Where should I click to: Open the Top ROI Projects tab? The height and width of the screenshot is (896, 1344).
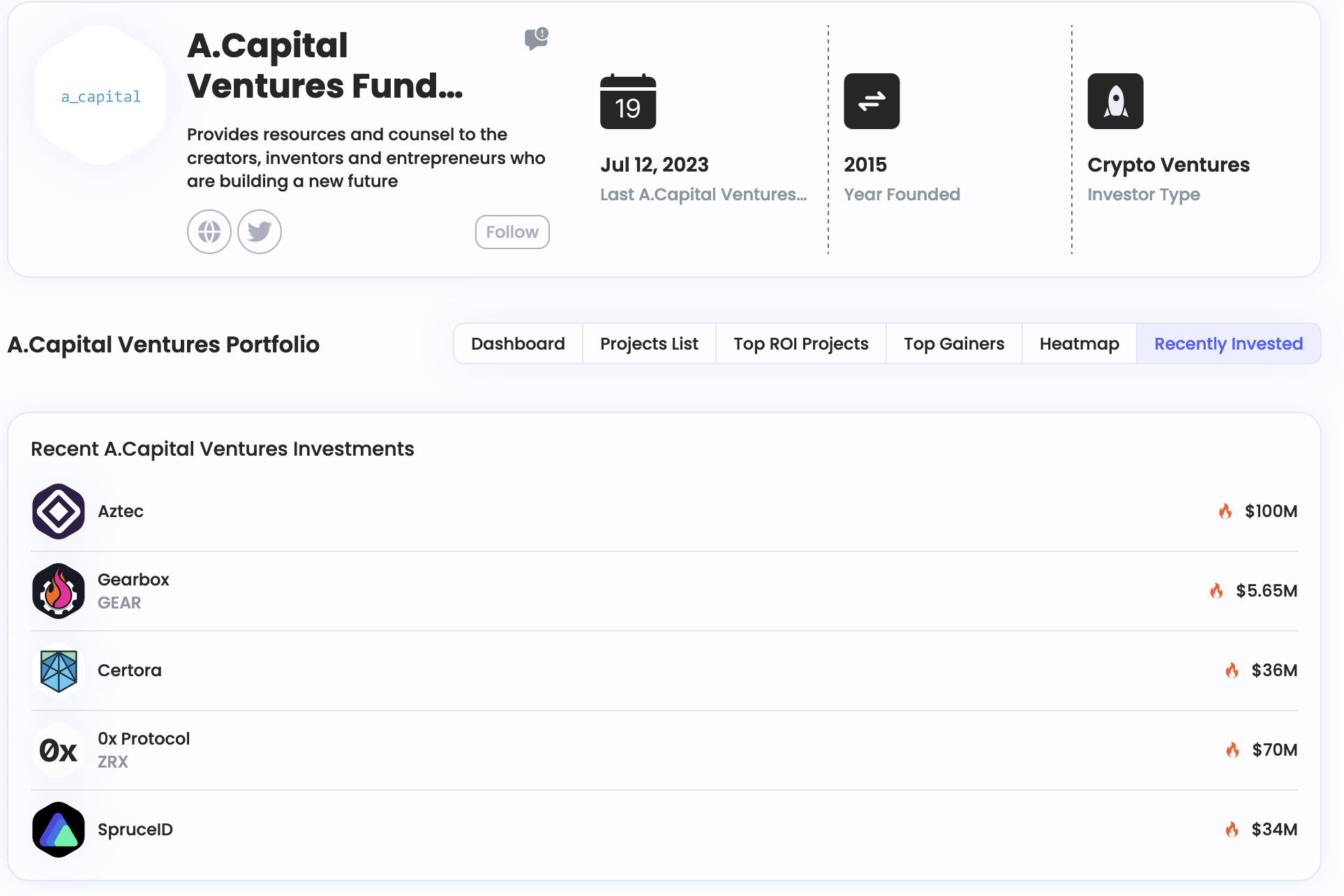pyautogui.click(x=801, y=344)
